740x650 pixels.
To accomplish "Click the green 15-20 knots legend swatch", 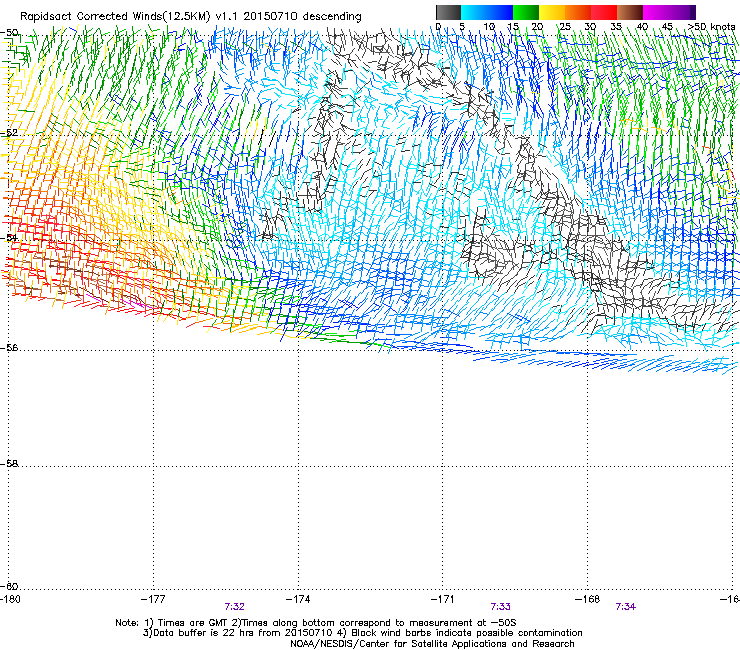I will click(526, 12).
